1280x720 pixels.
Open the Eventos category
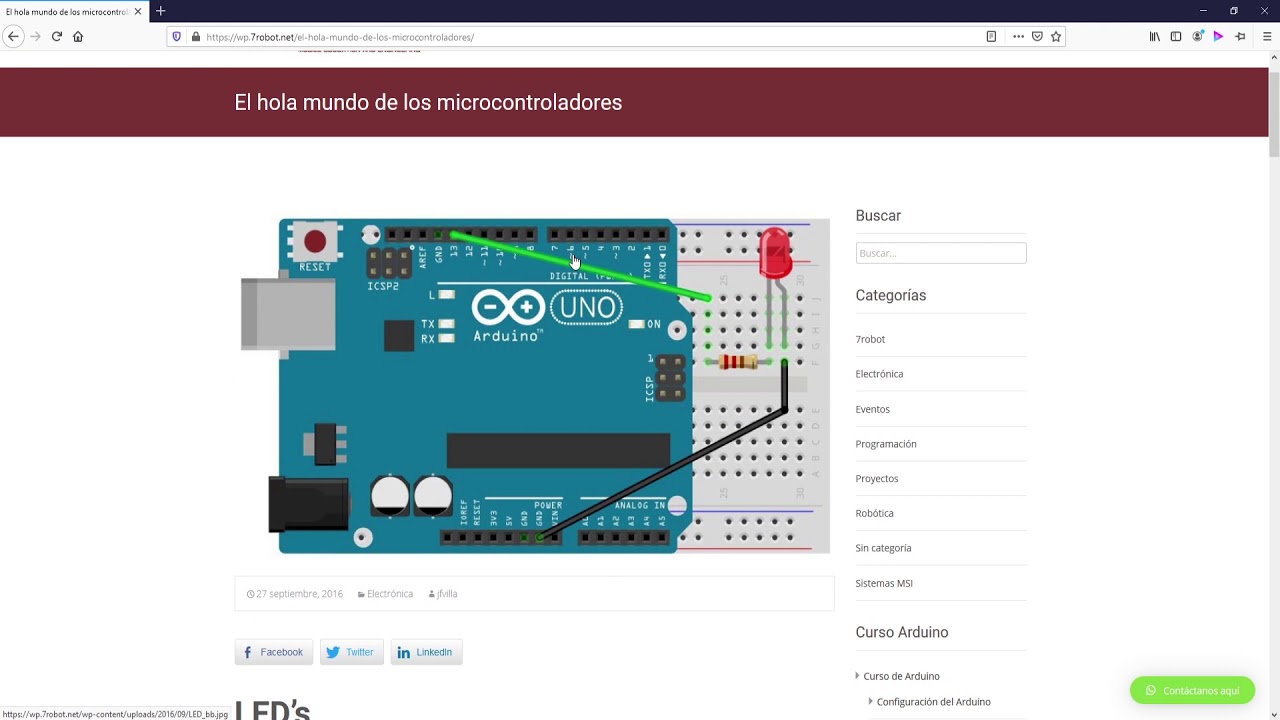pyautogui.click(x=872, y=409)
